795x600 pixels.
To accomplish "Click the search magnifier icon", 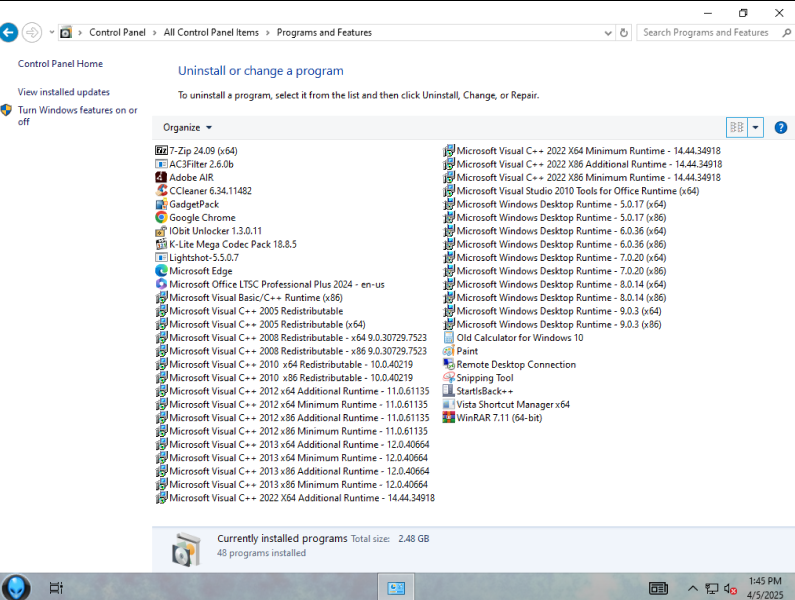I will (786, 32).
